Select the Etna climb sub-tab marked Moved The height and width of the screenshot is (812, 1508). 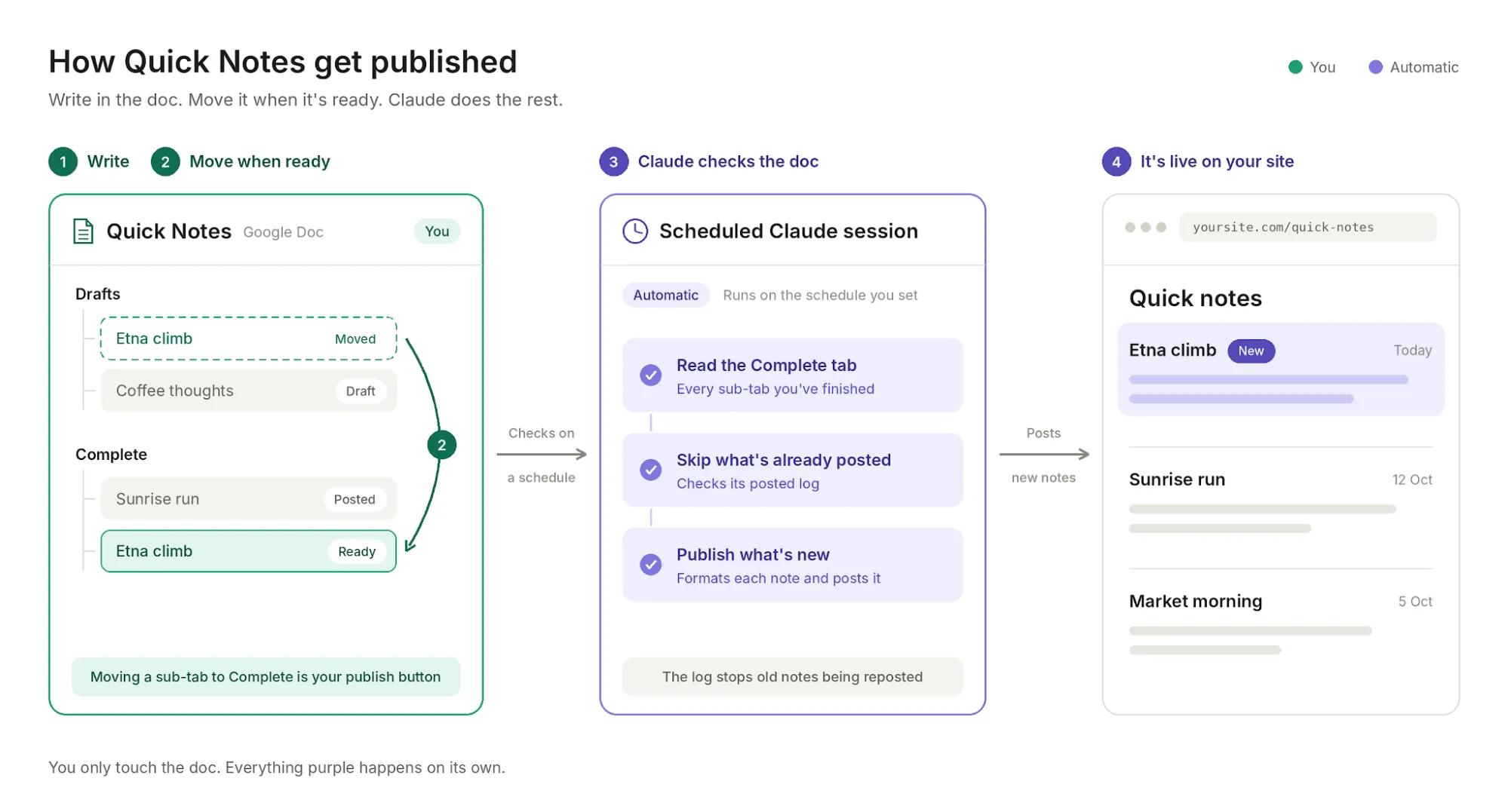point(248,339)
